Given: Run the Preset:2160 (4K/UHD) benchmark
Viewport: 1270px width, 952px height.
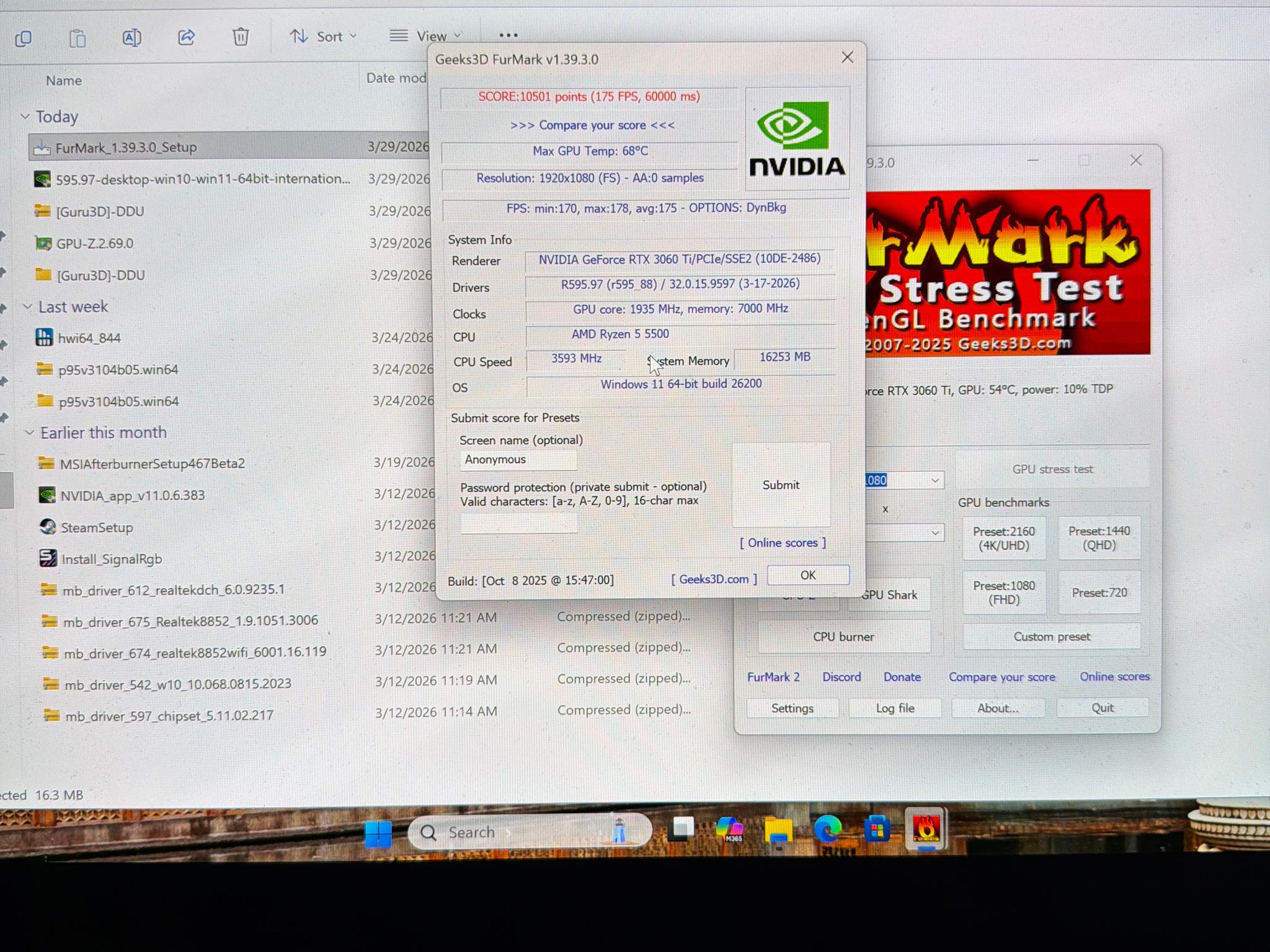Looking at the screenshot, I should [x=1003, y=538].
